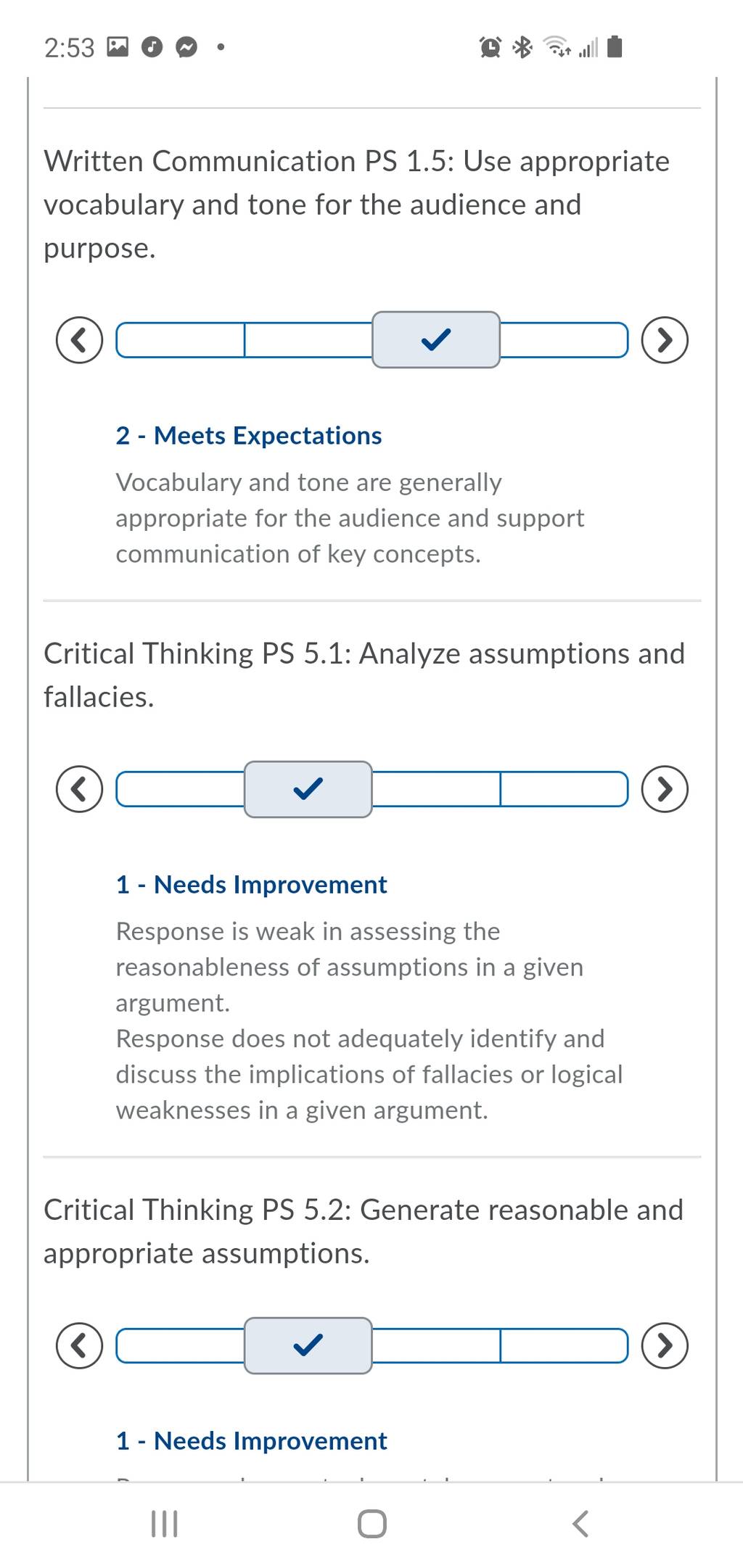Select last rubric level segment for PS 1.5
This screenshot has width=743, height=1568.
click(x=564, y=340)
